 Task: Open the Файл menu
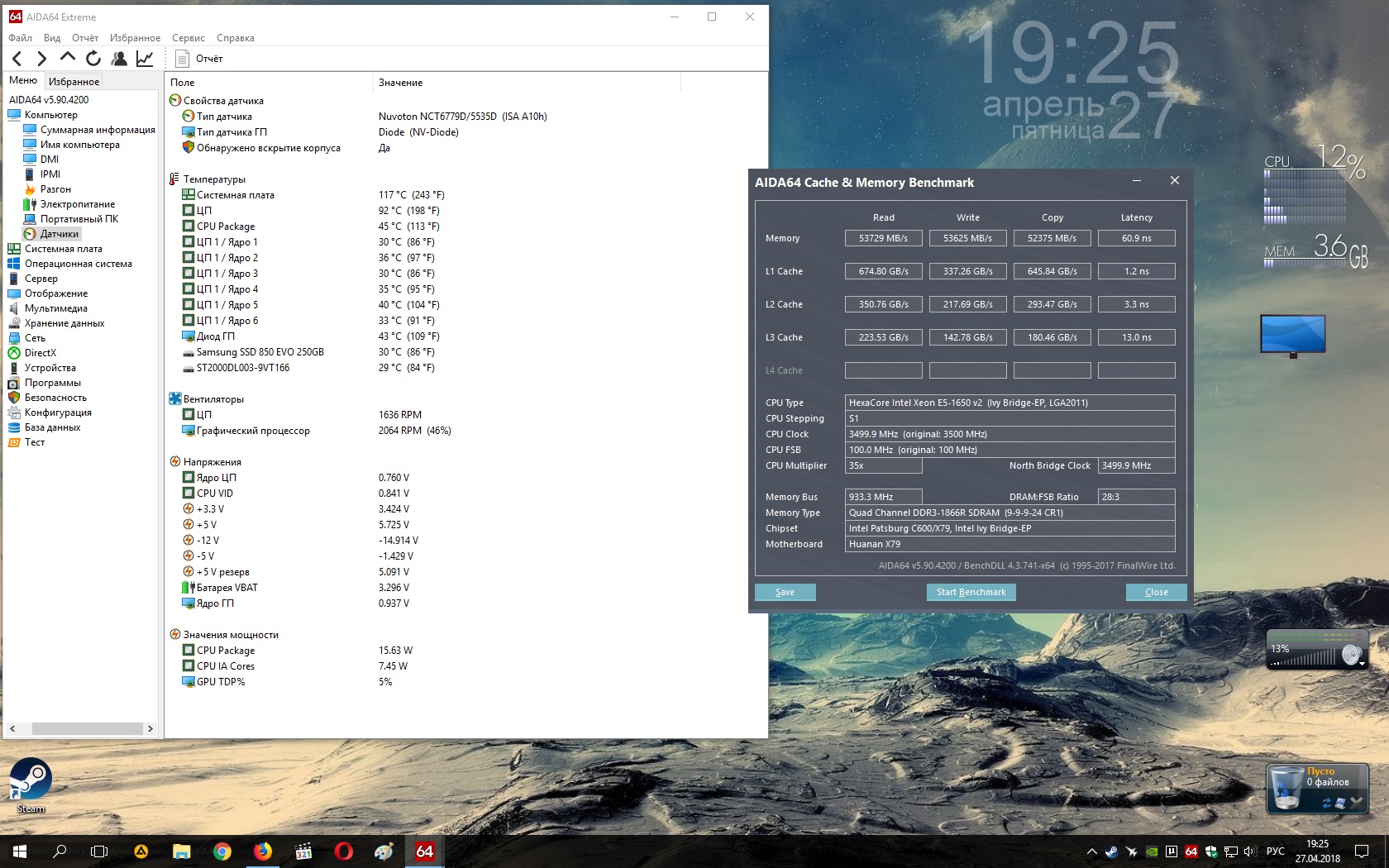click(20, 38)
